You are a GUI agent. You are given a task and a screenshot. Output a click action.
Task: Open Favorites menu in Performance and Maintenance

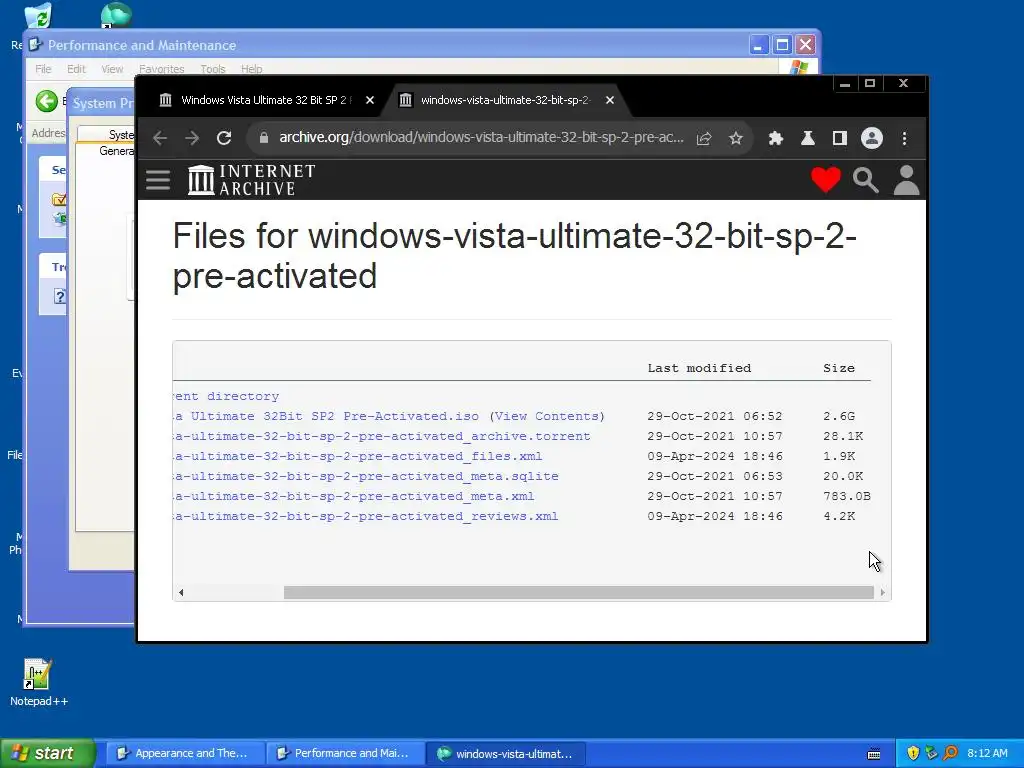pos(161,69)
